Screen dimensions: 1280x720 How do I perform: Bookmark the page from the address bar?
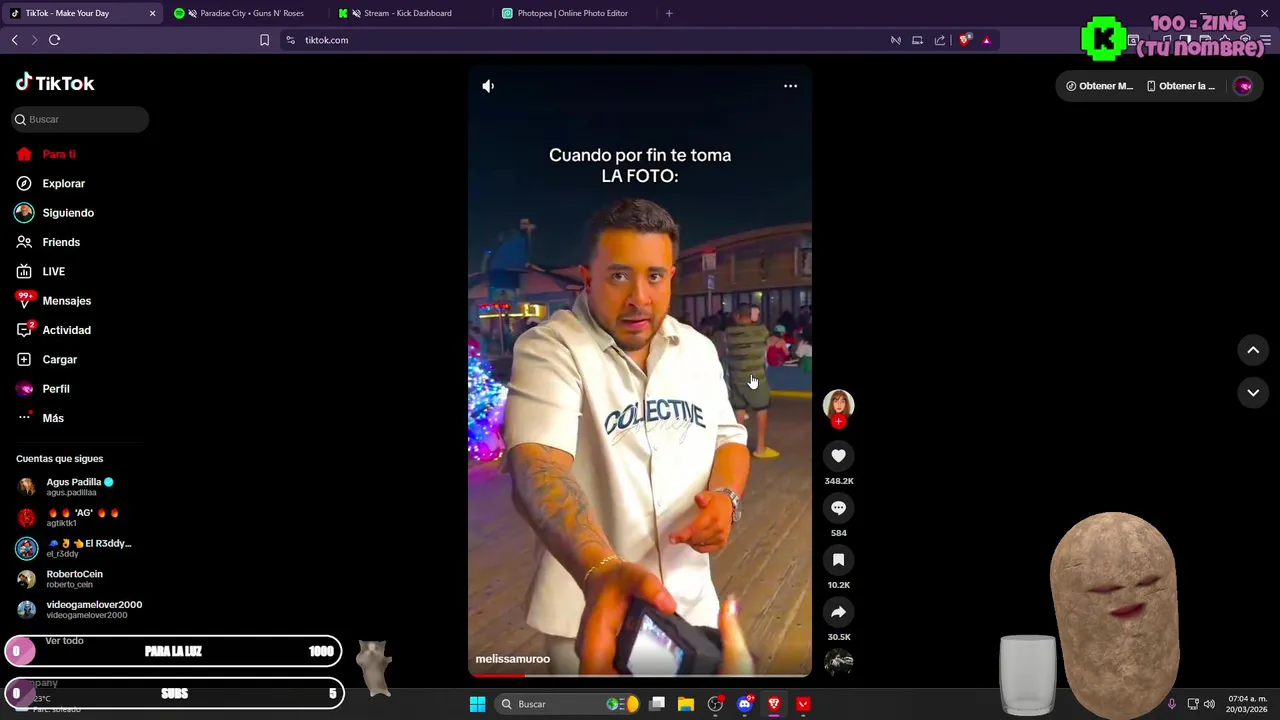tap(264, 40)
